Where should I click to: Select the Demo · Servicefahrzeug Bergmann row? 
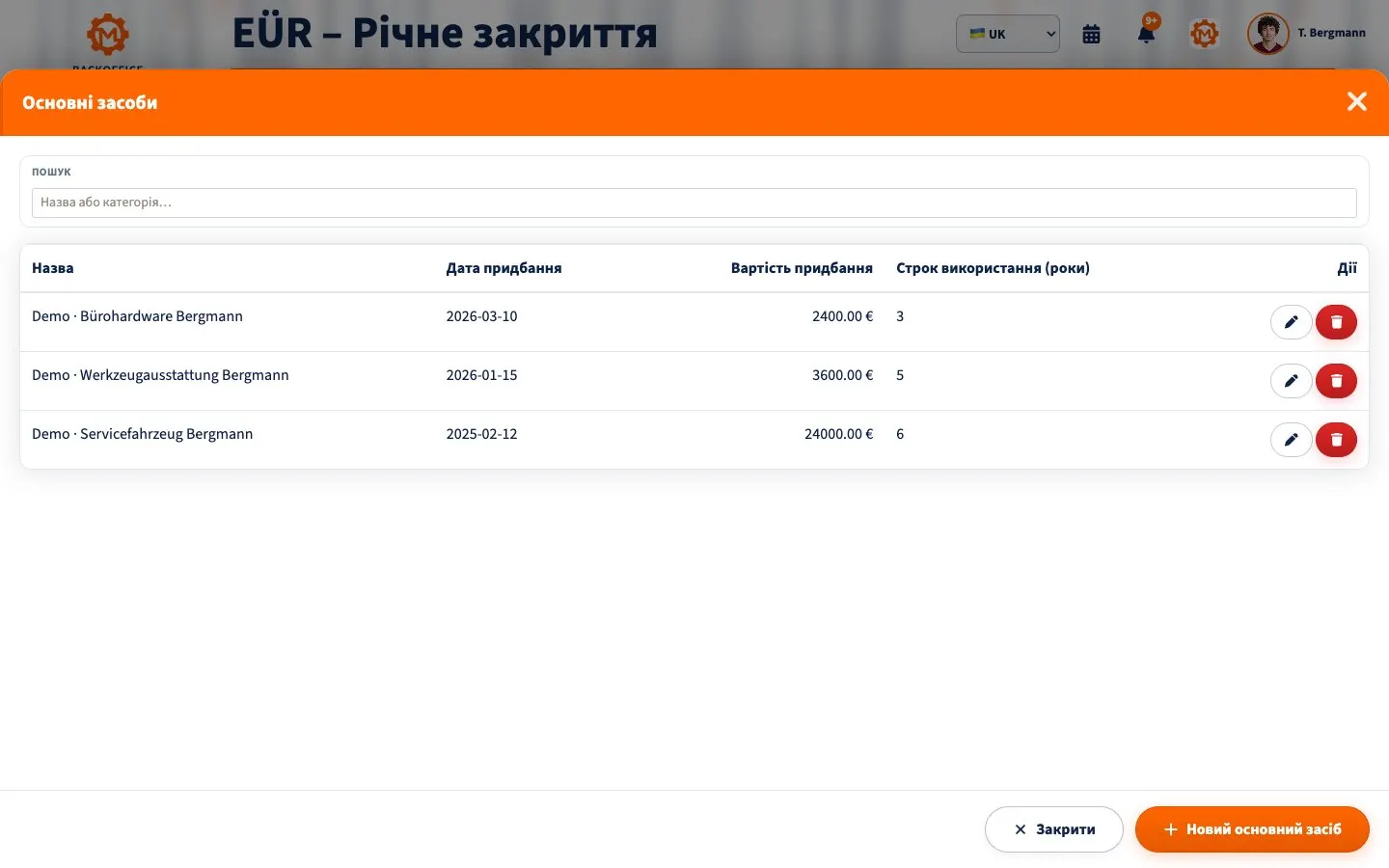(694, 440)
